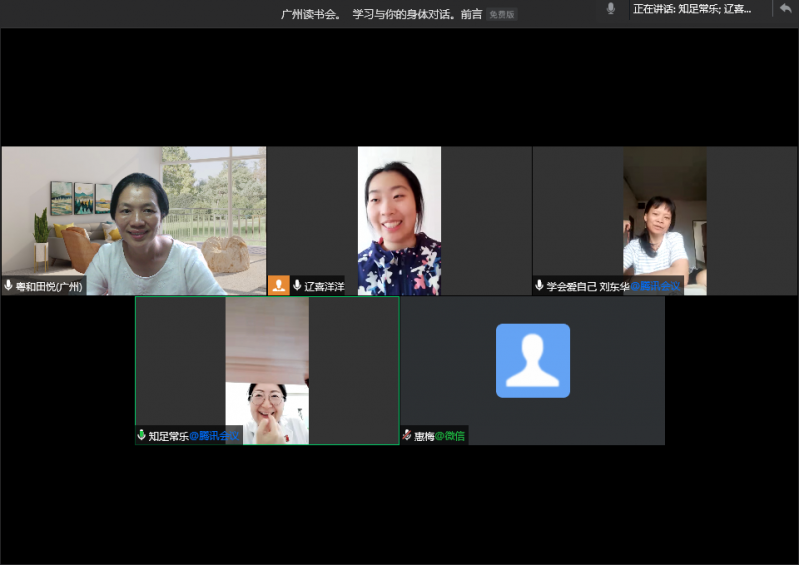Click microphone icon beside 辽喜洋洋 name
Image resolution: width=799 pixels, height=565 pixels.
(297, 286)
